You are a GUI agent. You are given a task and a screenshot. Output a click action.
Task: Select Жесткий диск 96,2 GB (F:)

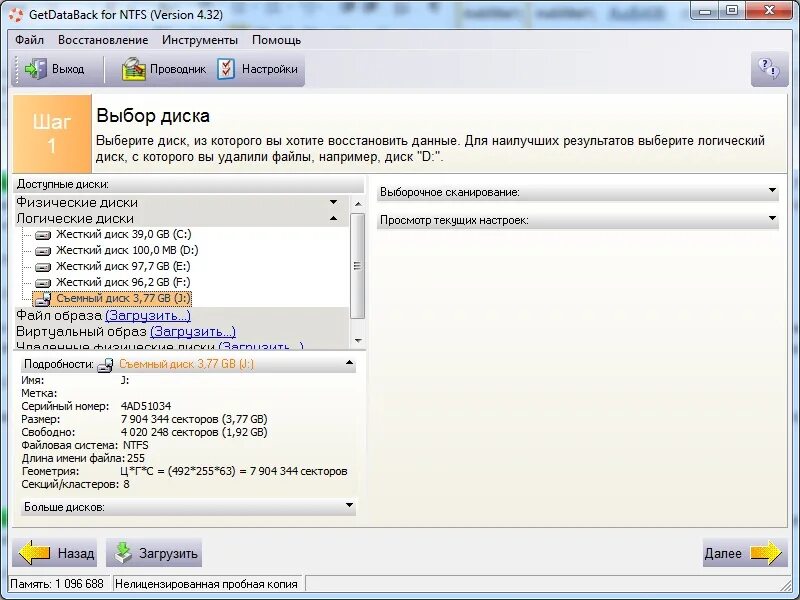coord(123,282)
